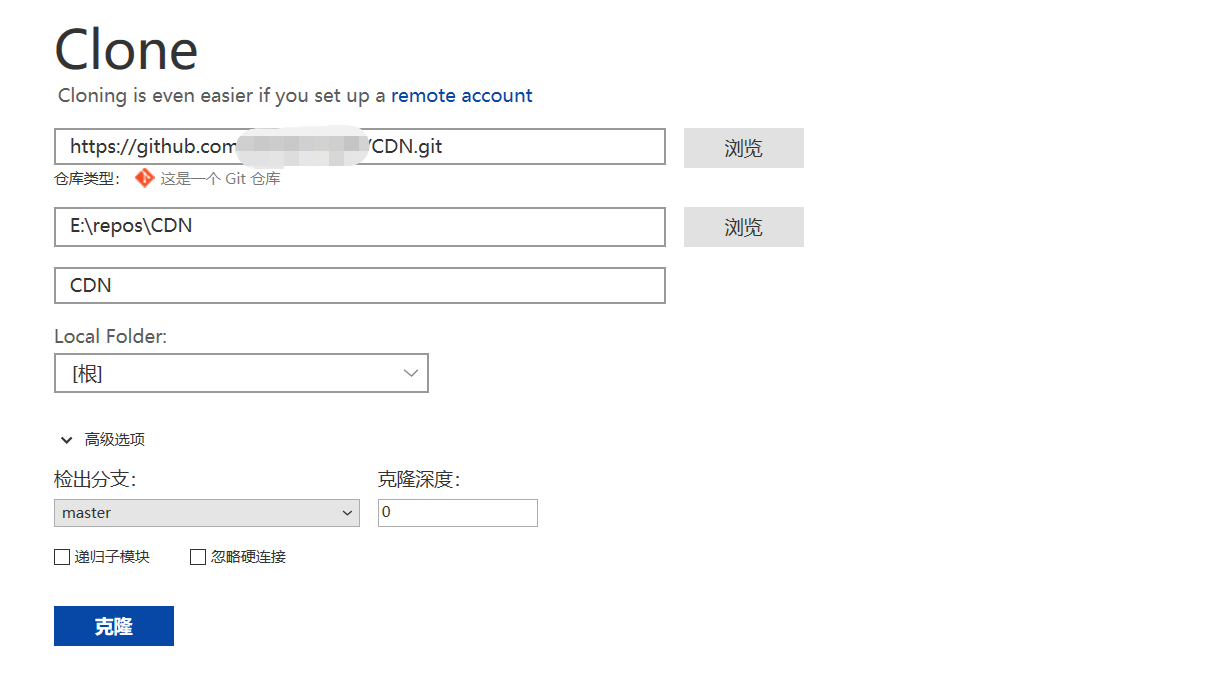Click the 克隆深度 depth input box
The height and width of the screenshot is (689, 1213).
457,513
